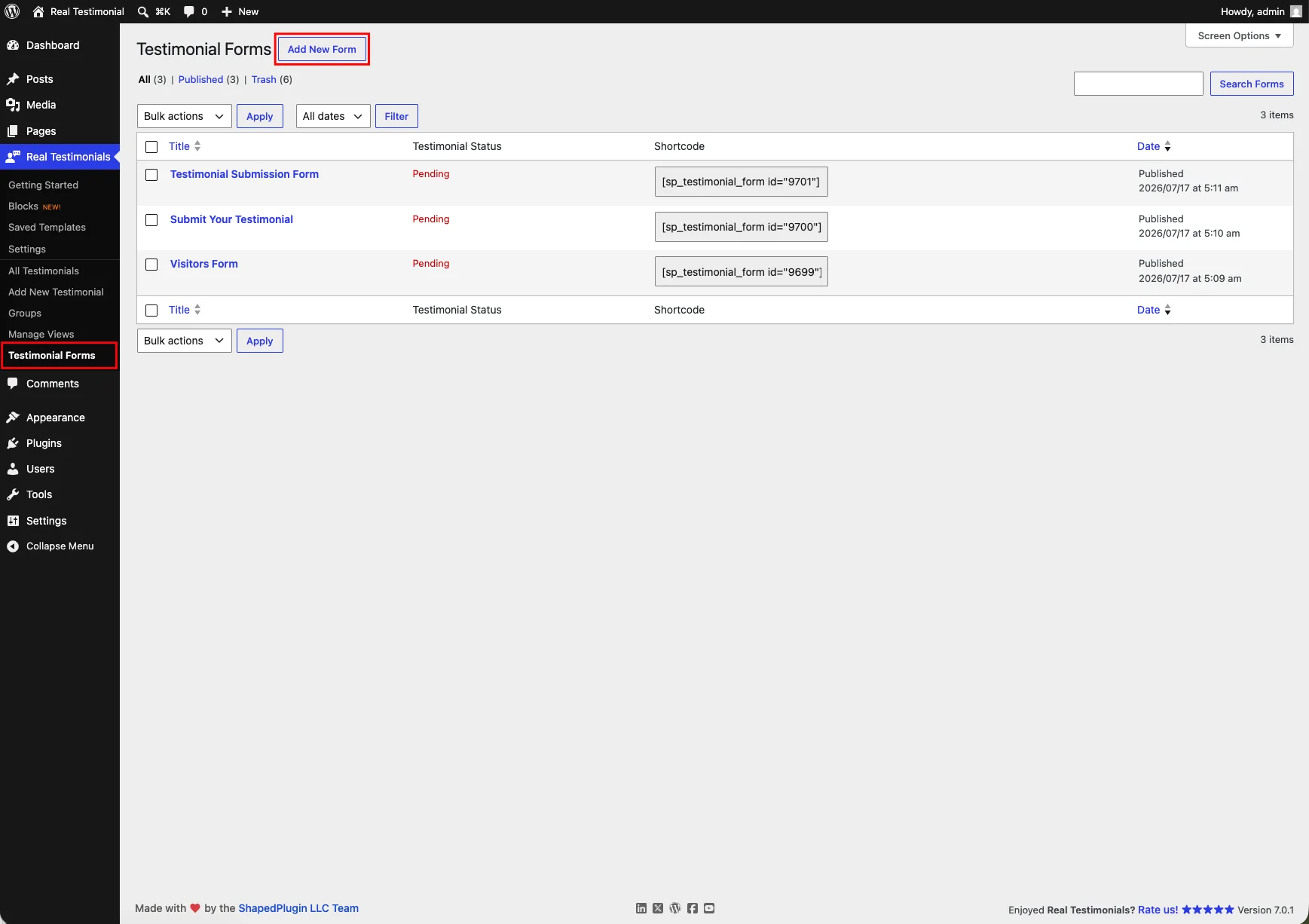Image resolution: width=1309 pixels, height=924 pixels.
Task: Open the LinkedIn icon in footer
Action: pos(641,908)
